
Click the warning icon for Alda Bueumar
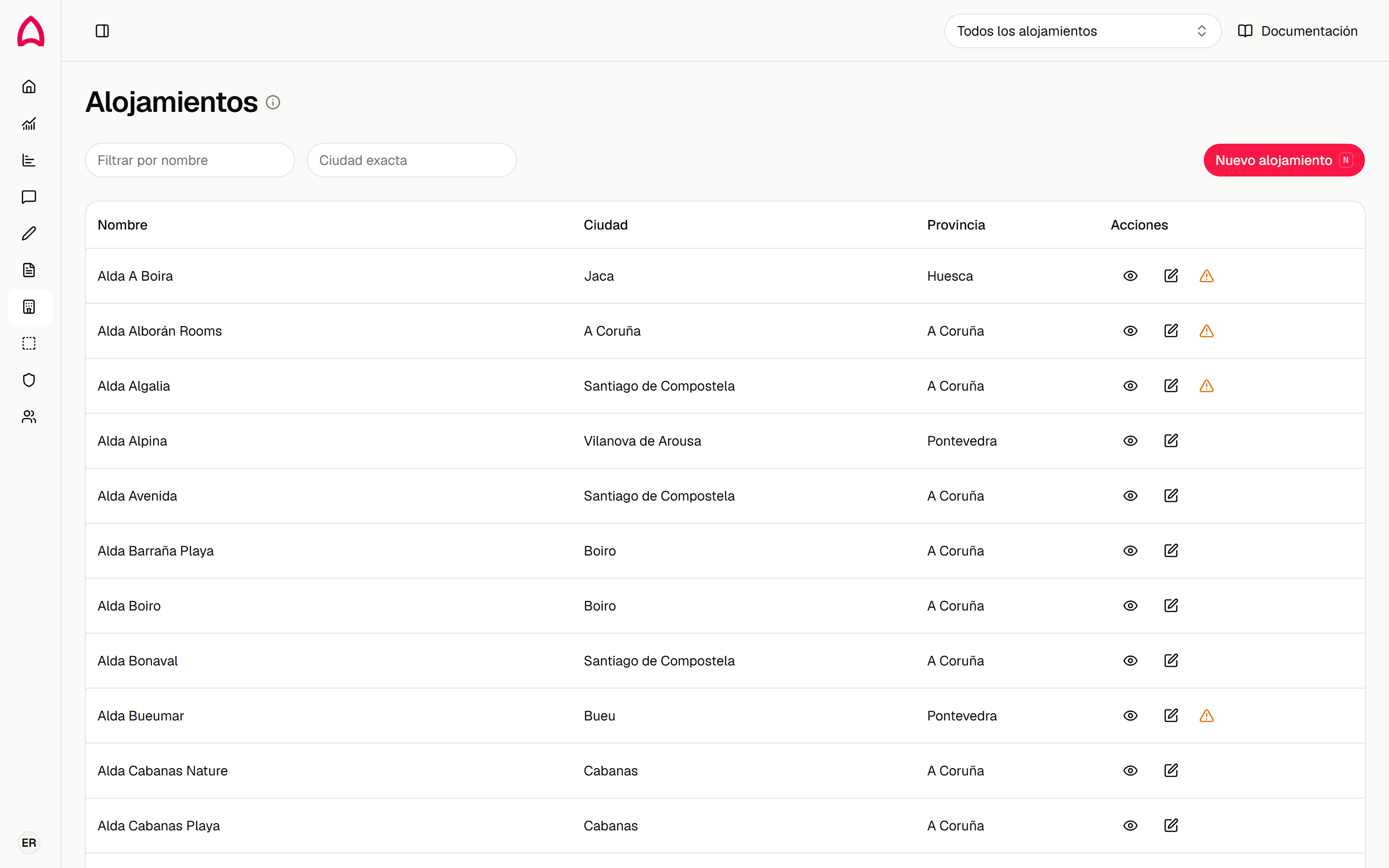coord(1207,716)
